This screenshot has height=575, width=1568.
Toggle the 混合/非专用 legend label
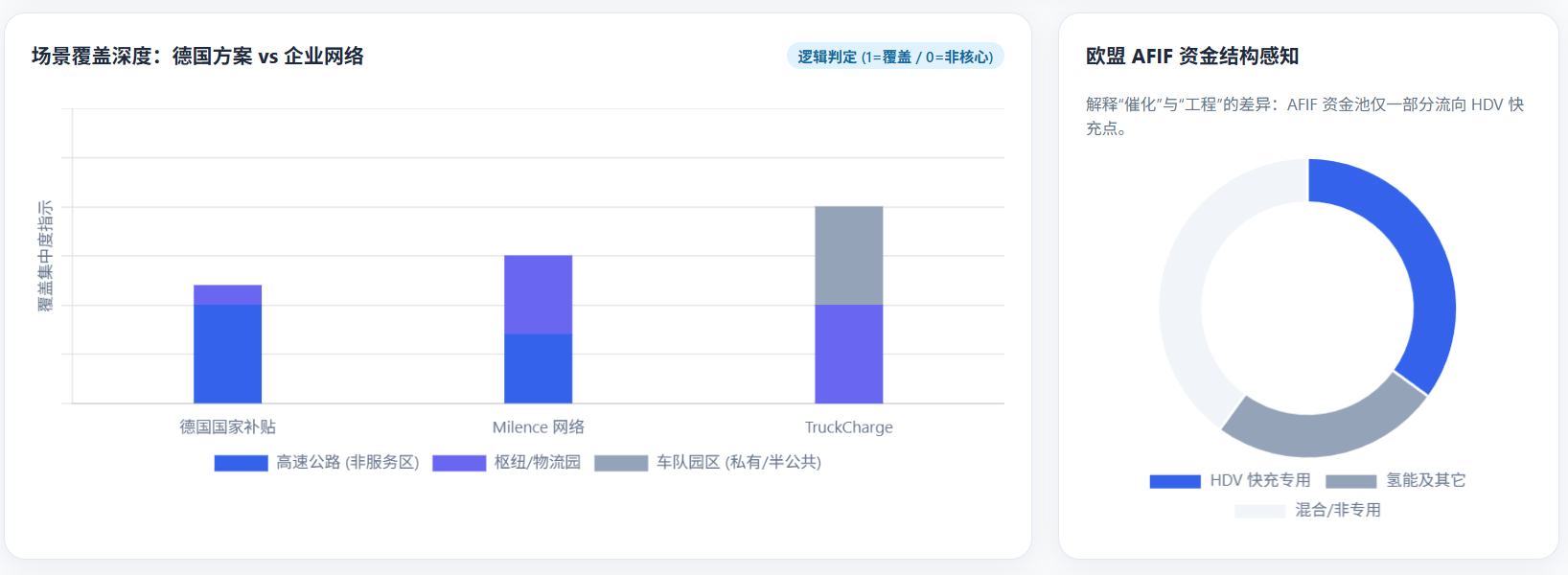pyautogui.click(x=1337, y=510)
